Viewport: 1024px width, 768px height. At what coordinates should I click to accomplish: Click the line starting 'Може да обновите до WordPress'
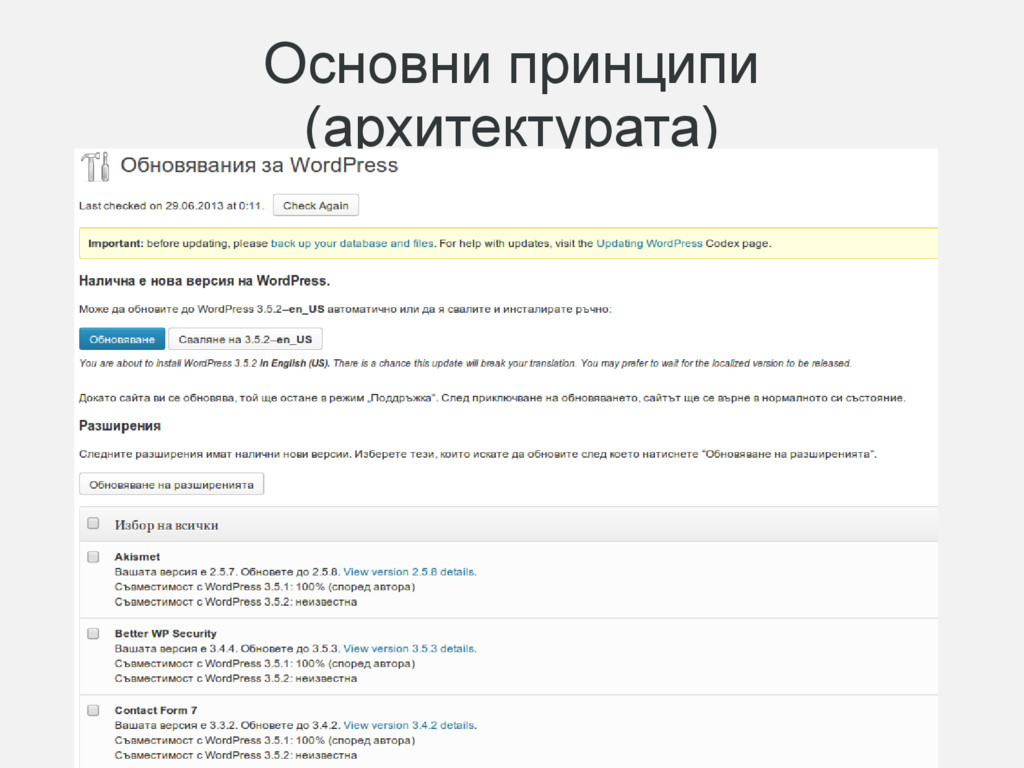click(x=345, y=309)
